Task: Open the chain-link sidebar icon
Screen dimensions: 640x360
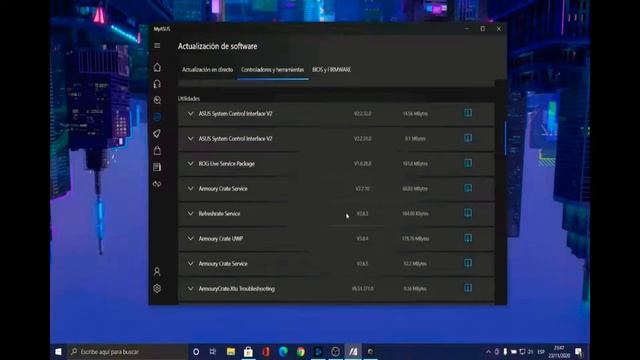Action: coord(157,184)
